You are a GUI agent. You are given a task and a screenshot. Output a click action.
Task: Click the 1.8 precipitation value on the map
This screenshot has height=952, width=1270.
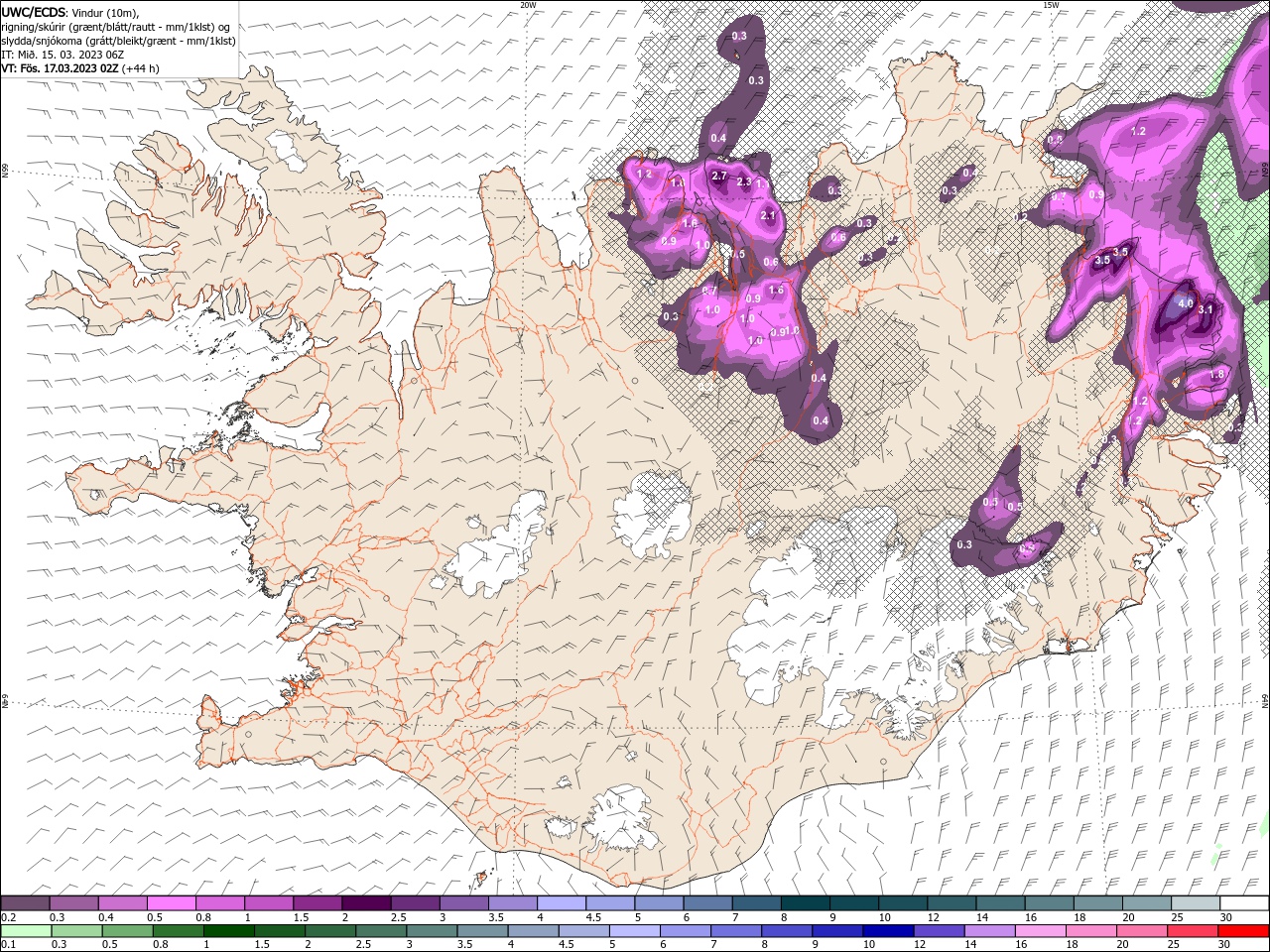[x=1217, y=374]
